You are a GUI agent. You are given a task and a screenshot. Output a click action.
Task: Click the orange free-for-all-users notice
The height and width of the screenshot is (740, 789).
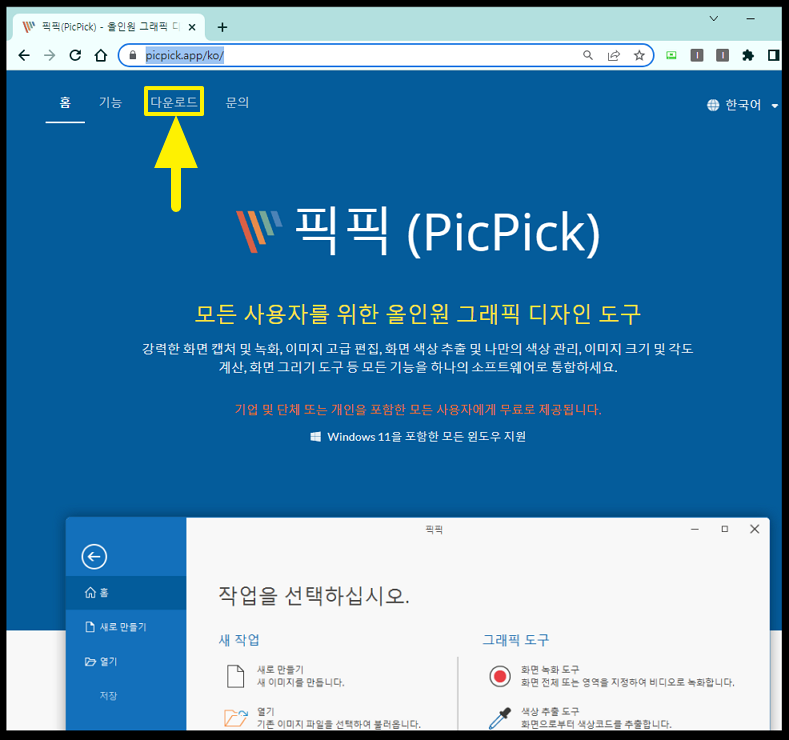click(418, 409)
